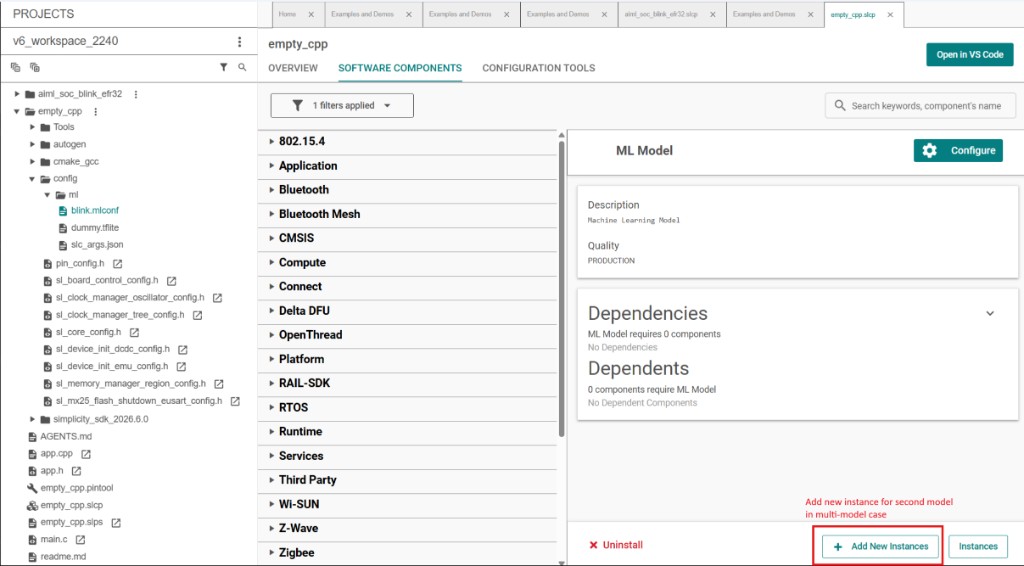Select AGENTS.md file in tree

[66, 437]
